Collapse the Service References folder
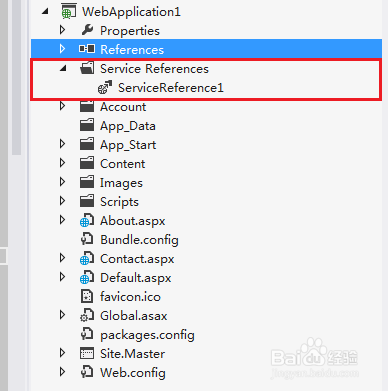This screenshot has height=391, width=388. tap(63, 68)
